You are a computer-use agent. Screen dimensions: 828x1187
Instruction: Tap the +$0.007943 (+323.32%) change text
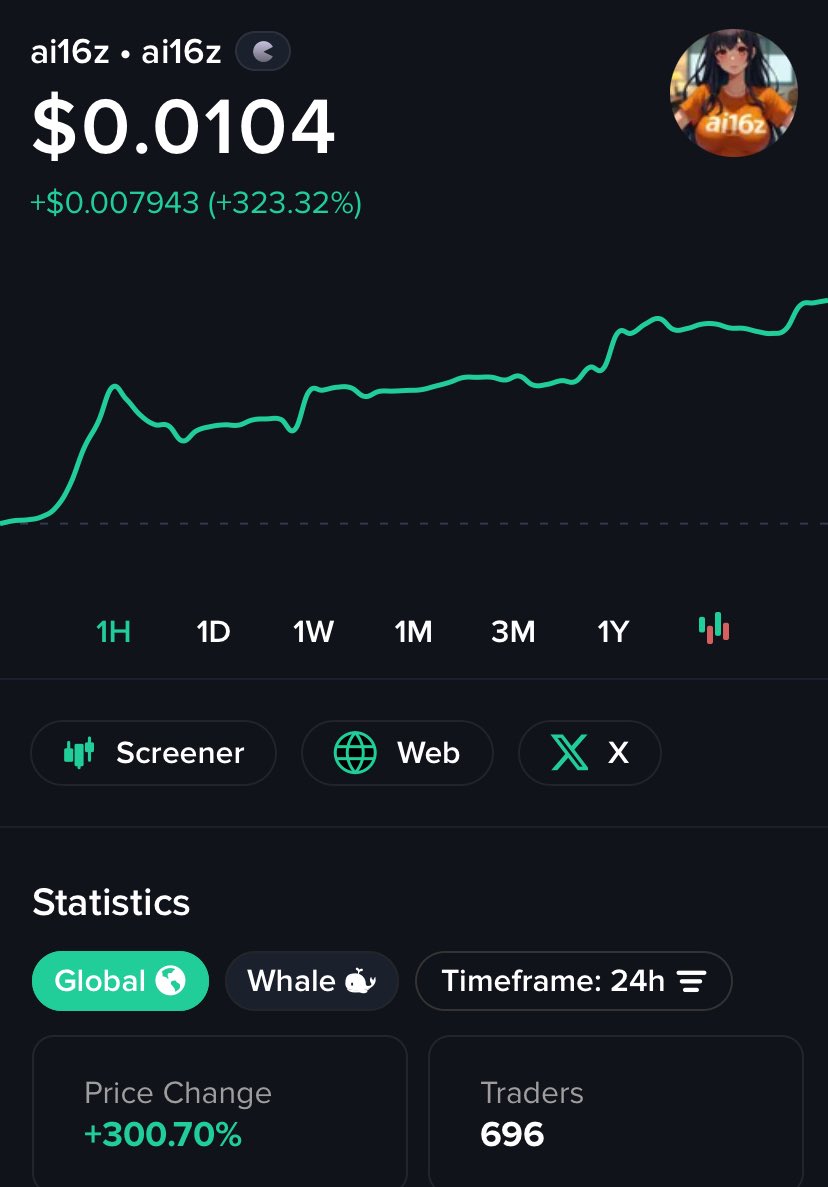point(196,203)
